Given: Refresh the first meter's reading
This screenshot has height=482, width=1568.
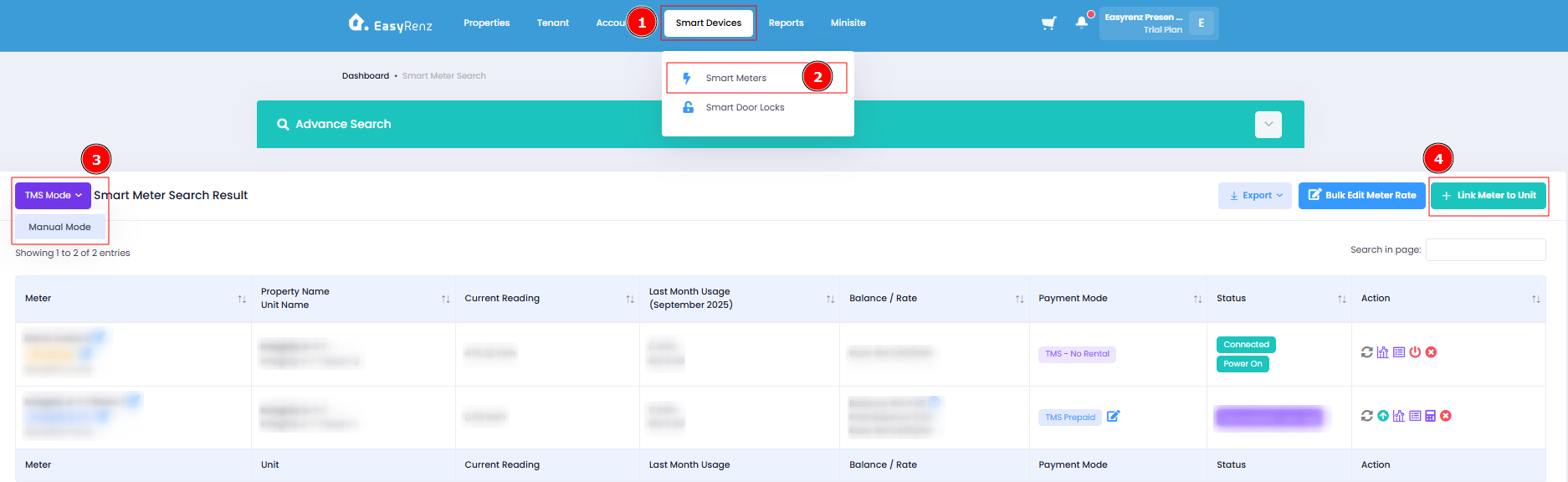Looking at the screenshot, I should point(1367,352).
